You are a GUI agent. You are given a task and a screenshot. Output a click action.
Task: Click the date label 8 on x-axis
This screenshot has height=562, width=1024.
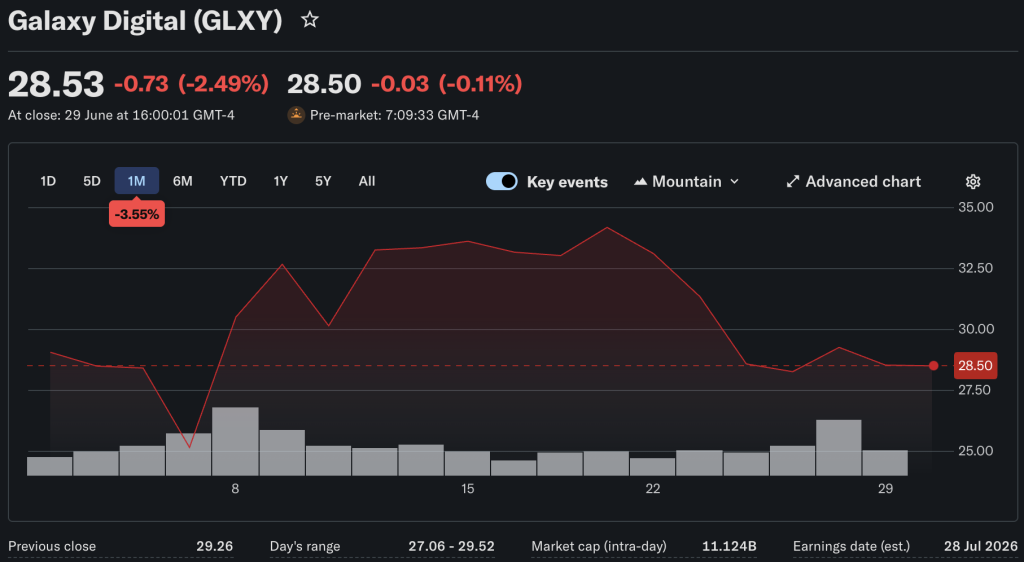pos(235,489)
